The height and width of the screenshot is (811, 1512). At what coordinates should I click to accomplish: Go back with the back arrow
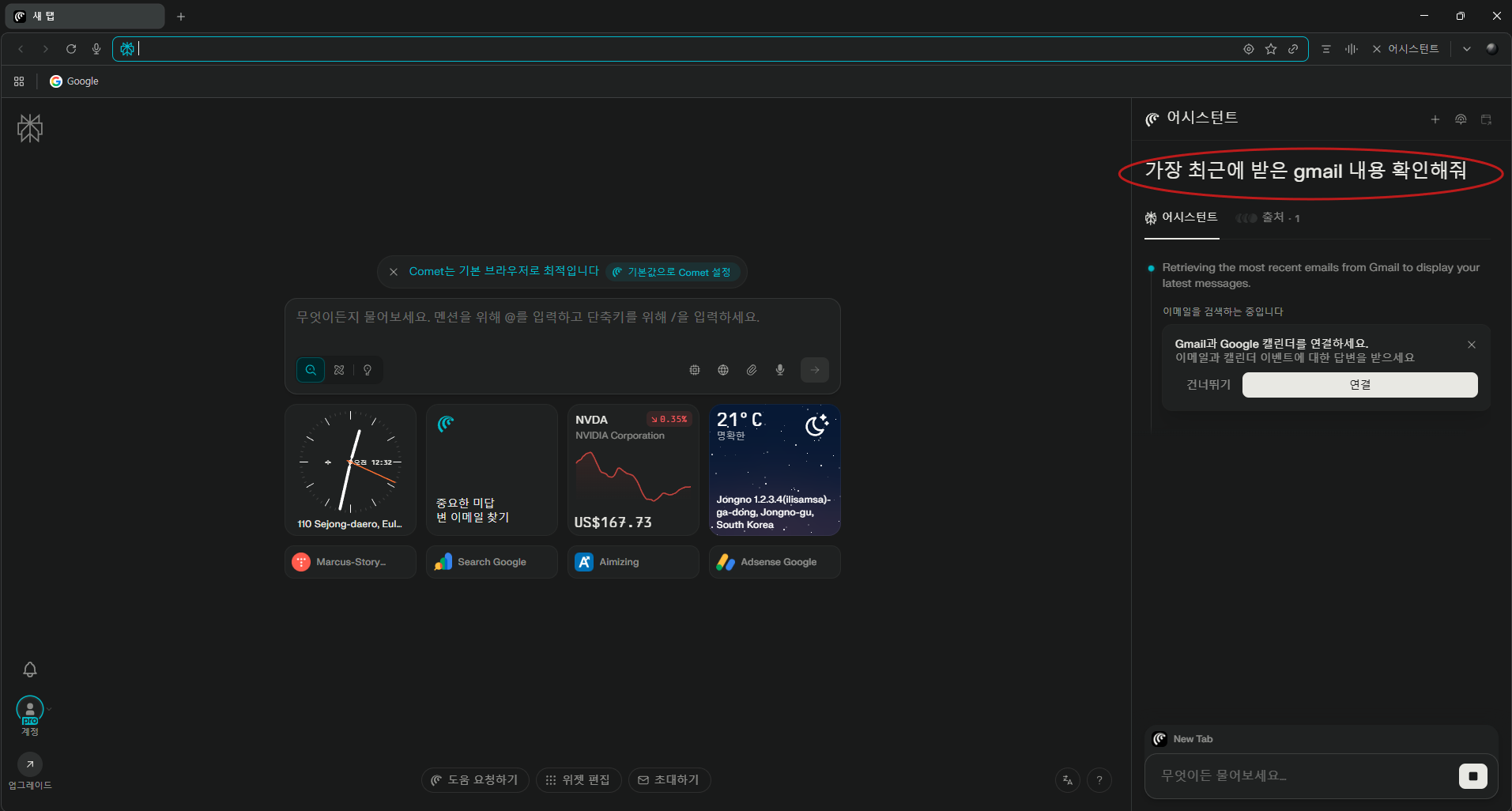coord(21,49)
